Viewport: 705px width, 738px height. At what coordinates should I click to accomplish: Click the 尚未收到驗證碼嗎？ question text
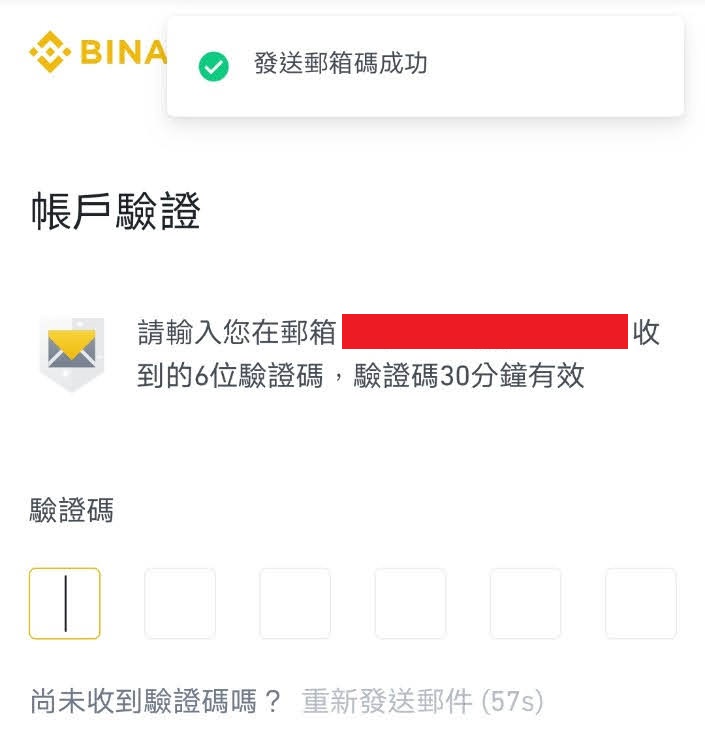pyautogui.click(x=156, y=701)
